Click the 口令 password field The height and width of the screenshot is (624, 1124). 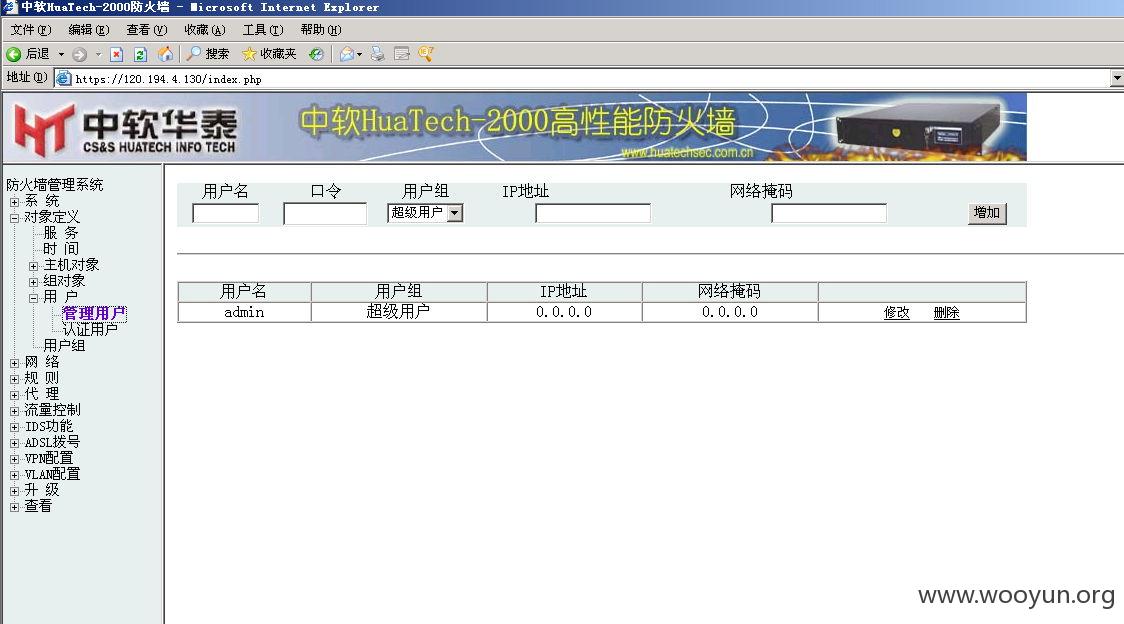[x=325, y=214]
